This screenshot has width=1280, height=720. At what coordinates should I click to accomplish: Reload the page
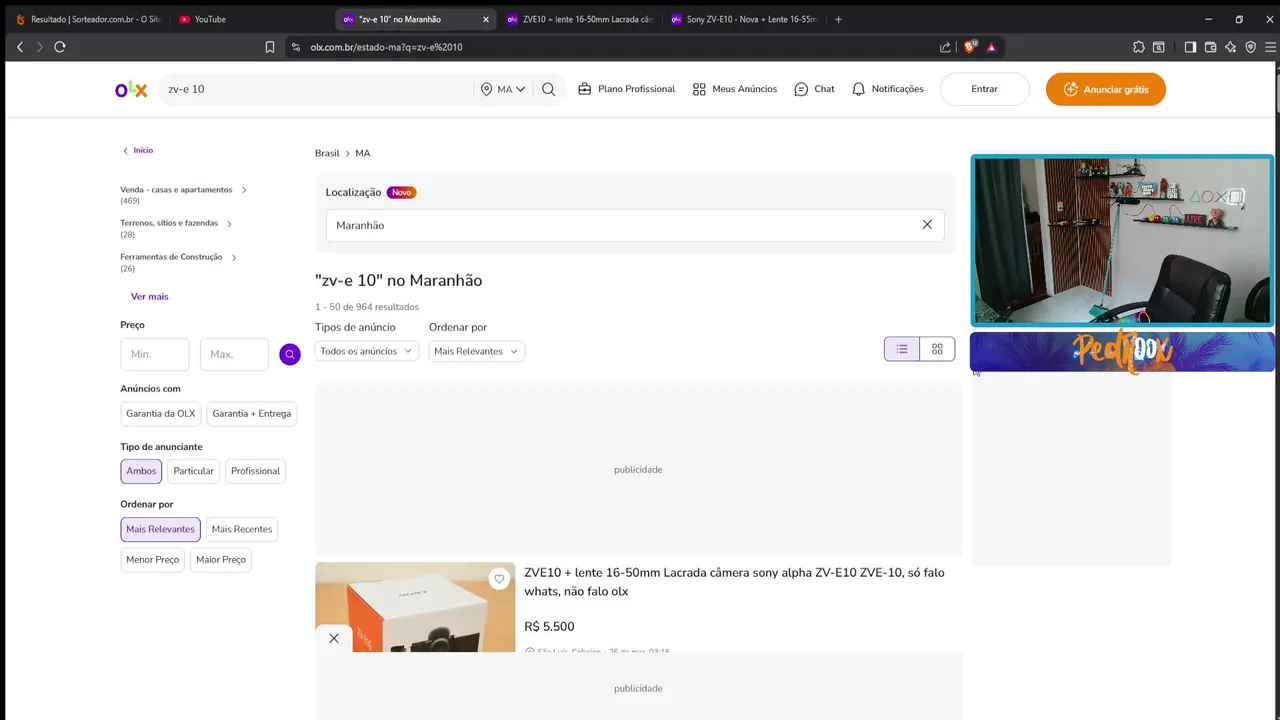60,47
